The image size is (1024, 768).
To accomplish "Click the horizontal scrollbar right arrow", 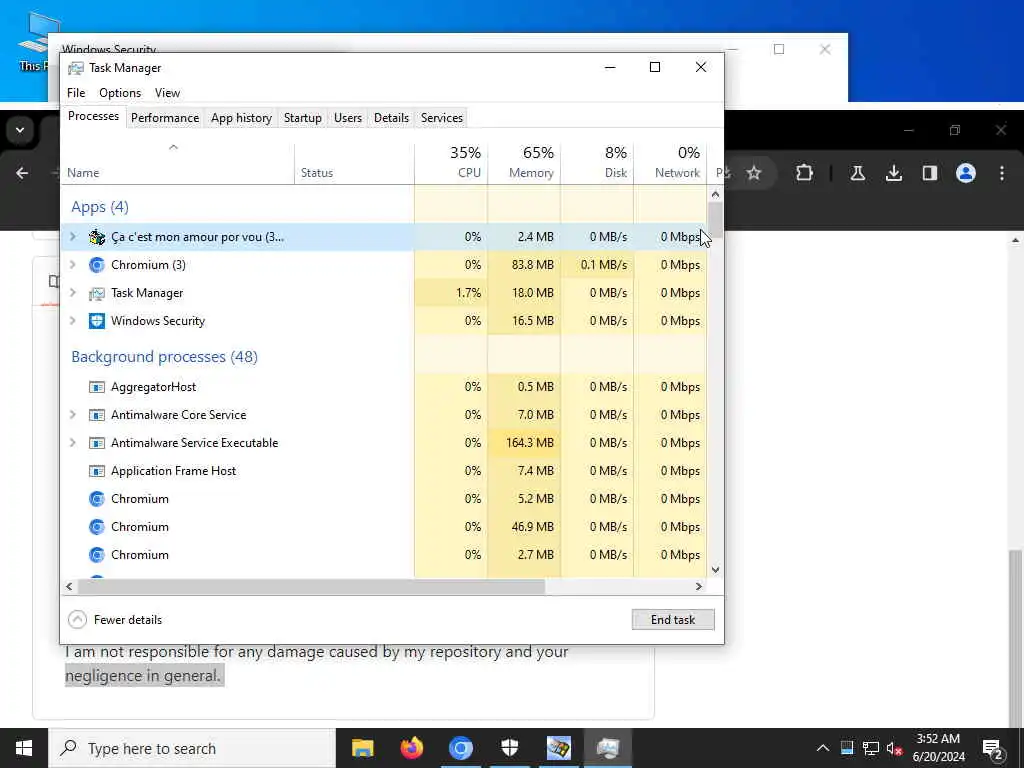I will click(699, 586).
